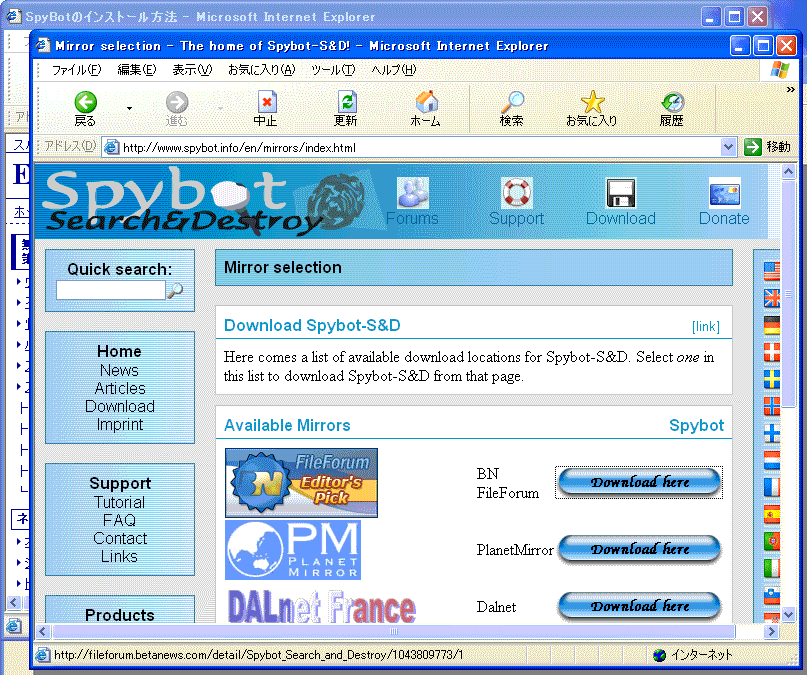This screenshot has height=675, width=807.
Task: Stop loading with the 中止 icon
Action: [267, 109]
